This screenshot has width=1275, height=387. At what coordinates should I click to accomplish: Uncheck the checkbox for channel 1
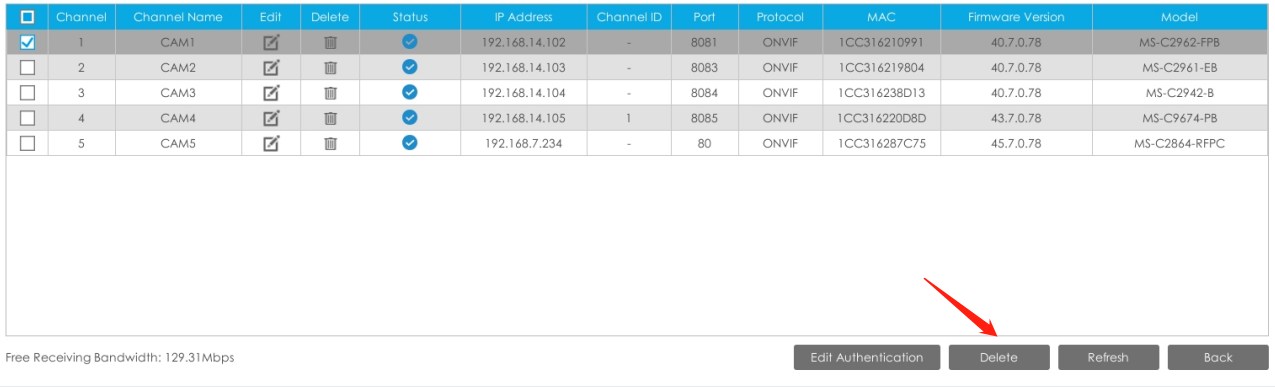pos(28,42)
